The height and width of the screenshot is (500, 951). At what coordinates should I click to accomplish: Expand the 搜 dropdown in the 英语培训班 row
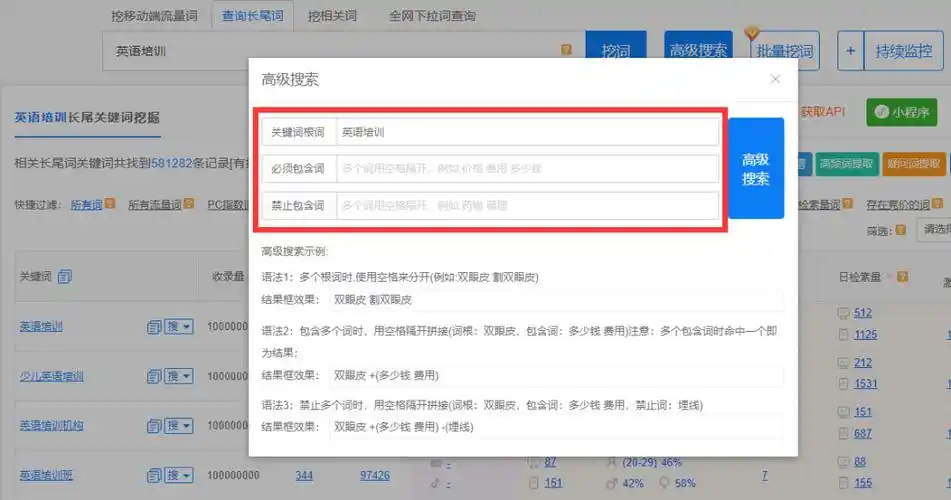(x=179, y=475)
